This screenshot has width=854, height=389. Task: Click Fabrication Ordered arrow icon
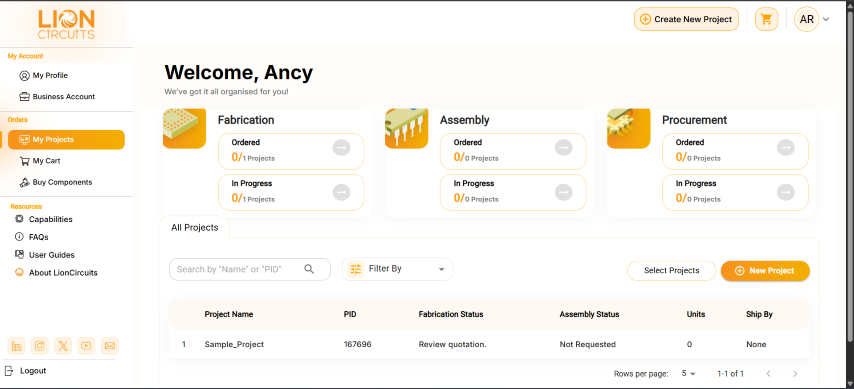[341, 148]
